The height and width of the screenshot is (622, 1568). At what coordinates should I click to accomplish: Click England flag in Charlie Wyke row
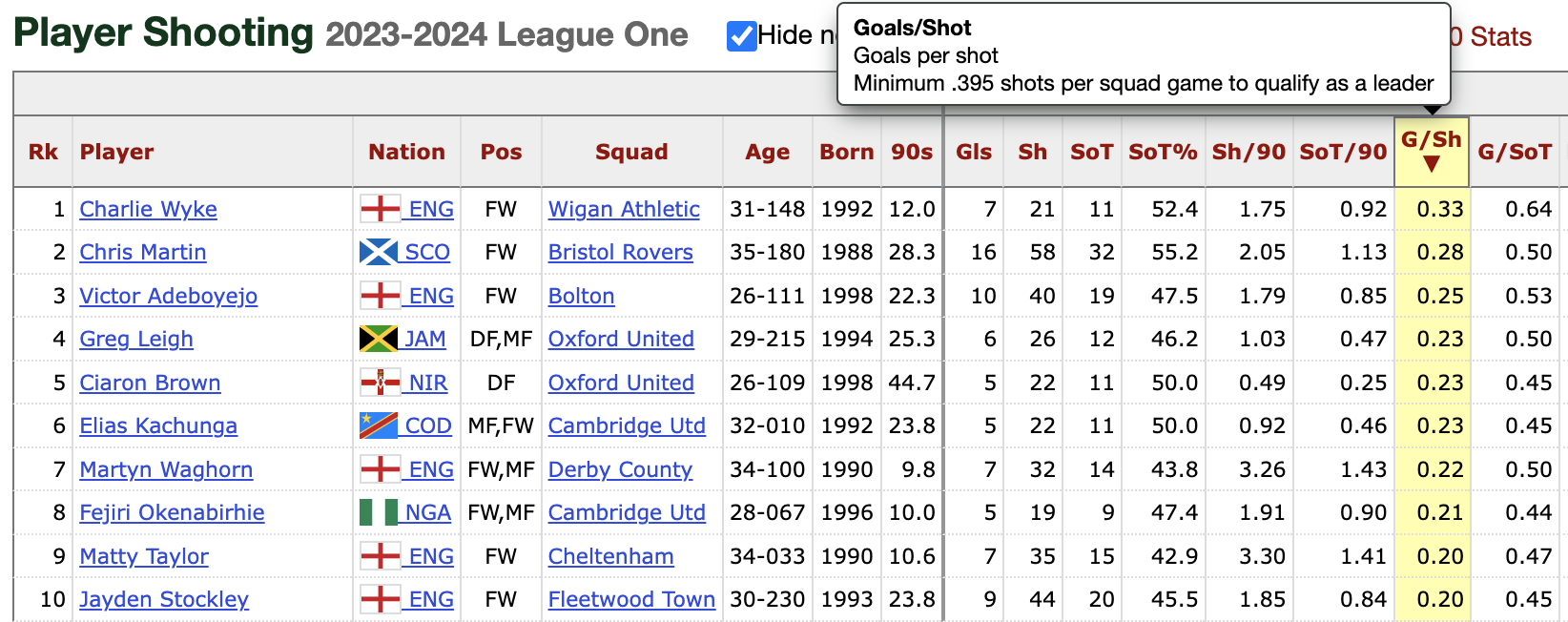point(380,209)
